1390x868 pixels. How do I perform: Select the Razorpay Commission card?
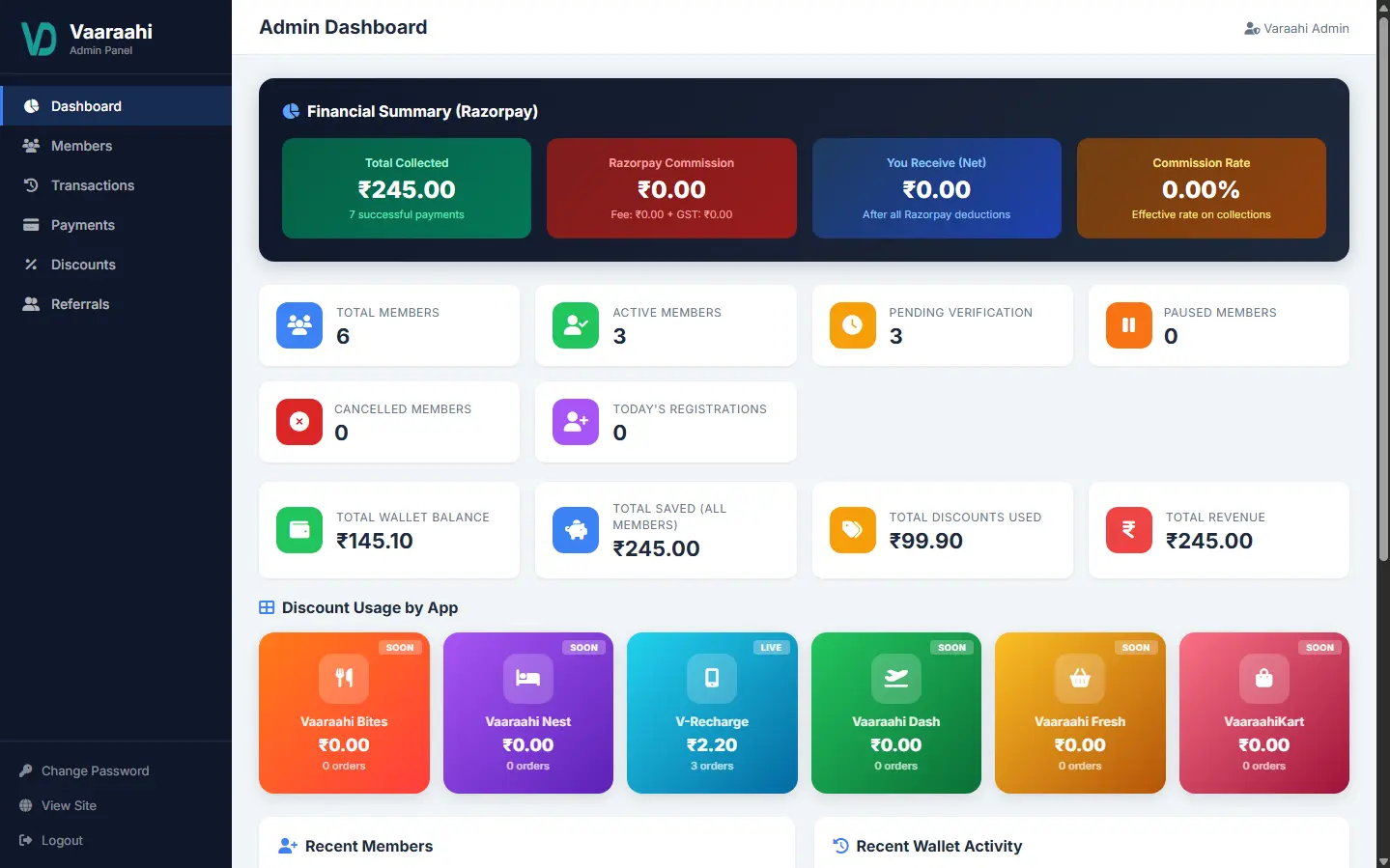coord(671,188)
